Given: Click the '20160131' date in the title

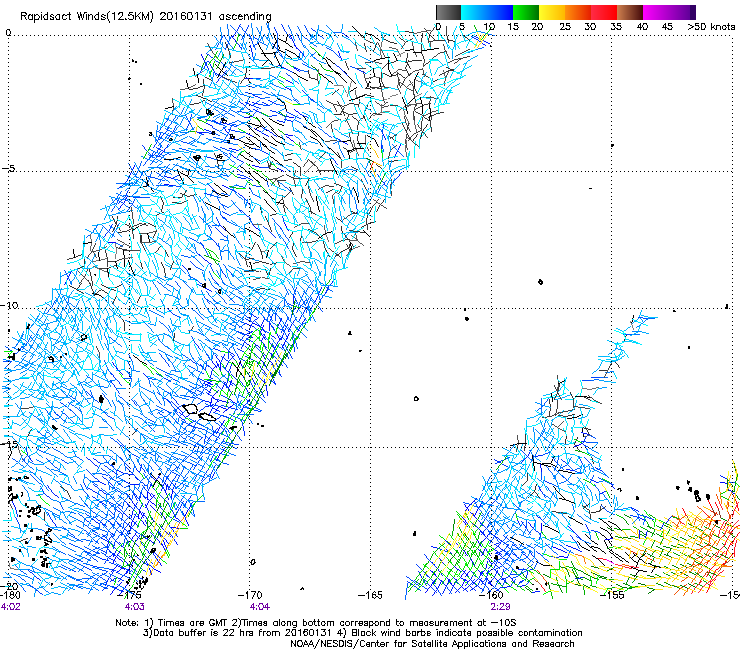Looking at the screenshot, I should [x=186, y=16].
